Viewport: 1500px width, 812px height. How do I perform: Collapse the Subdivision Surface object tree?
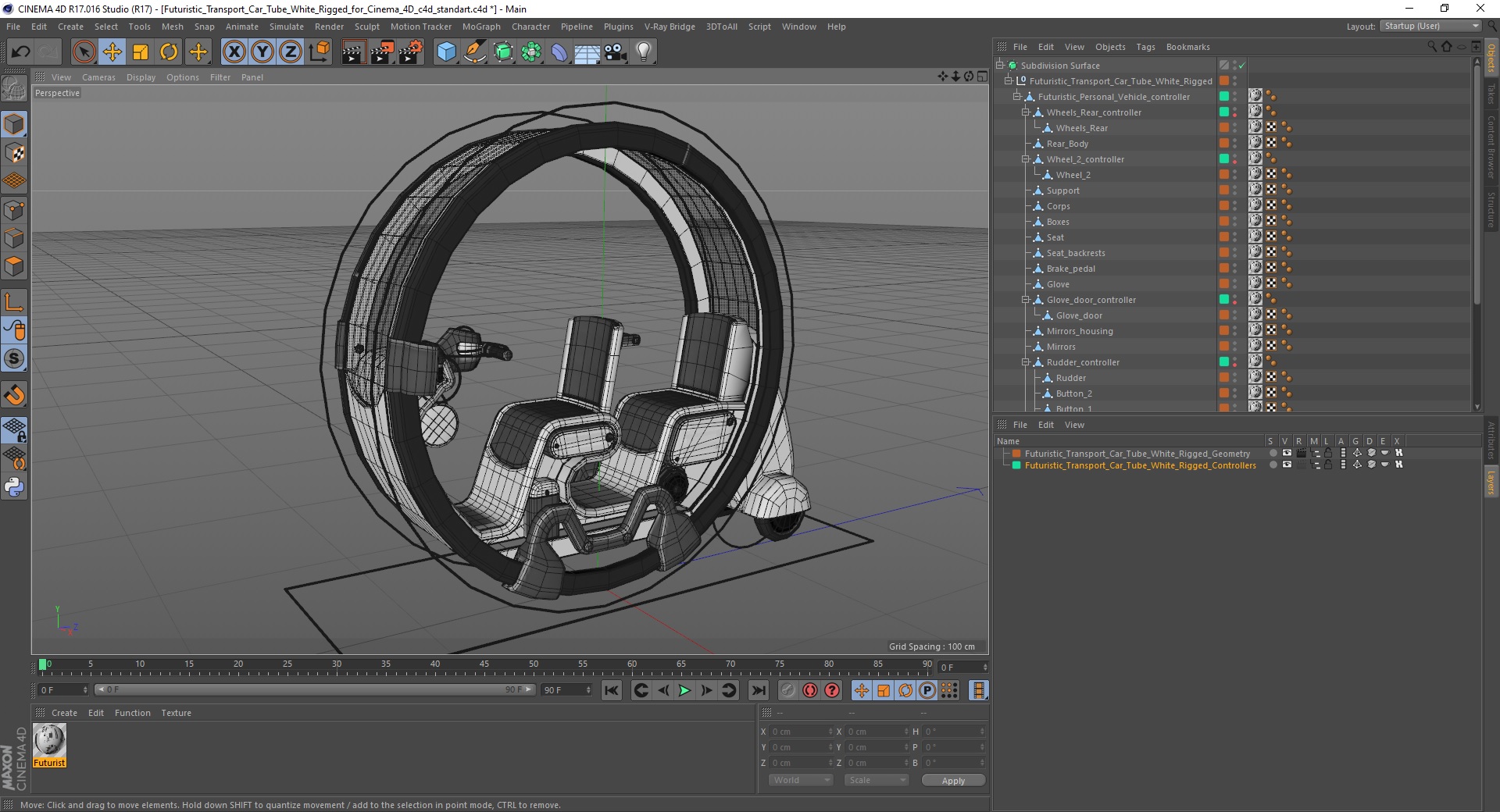999,66
